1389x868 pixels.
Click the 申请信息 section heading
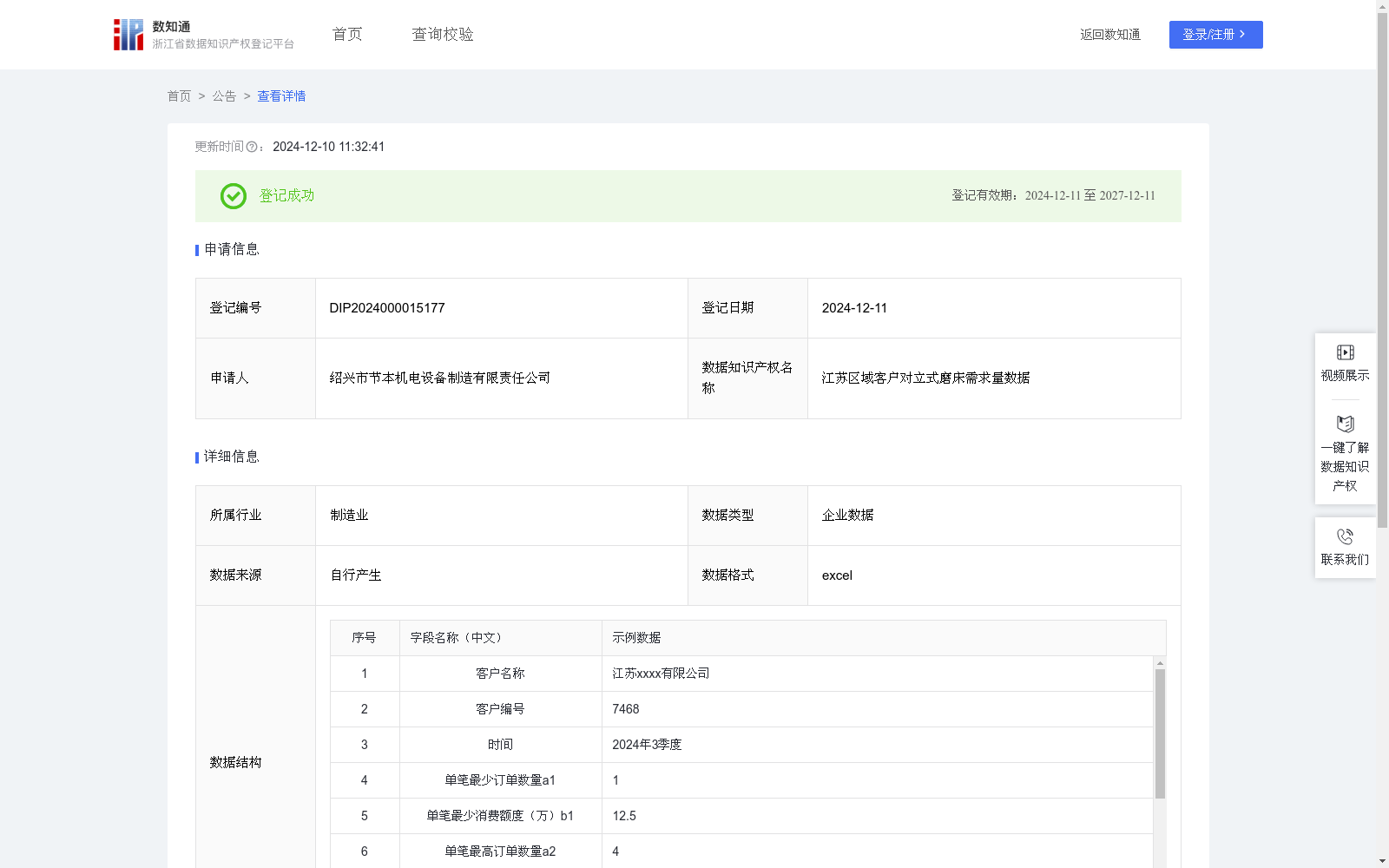click(232, 250)
